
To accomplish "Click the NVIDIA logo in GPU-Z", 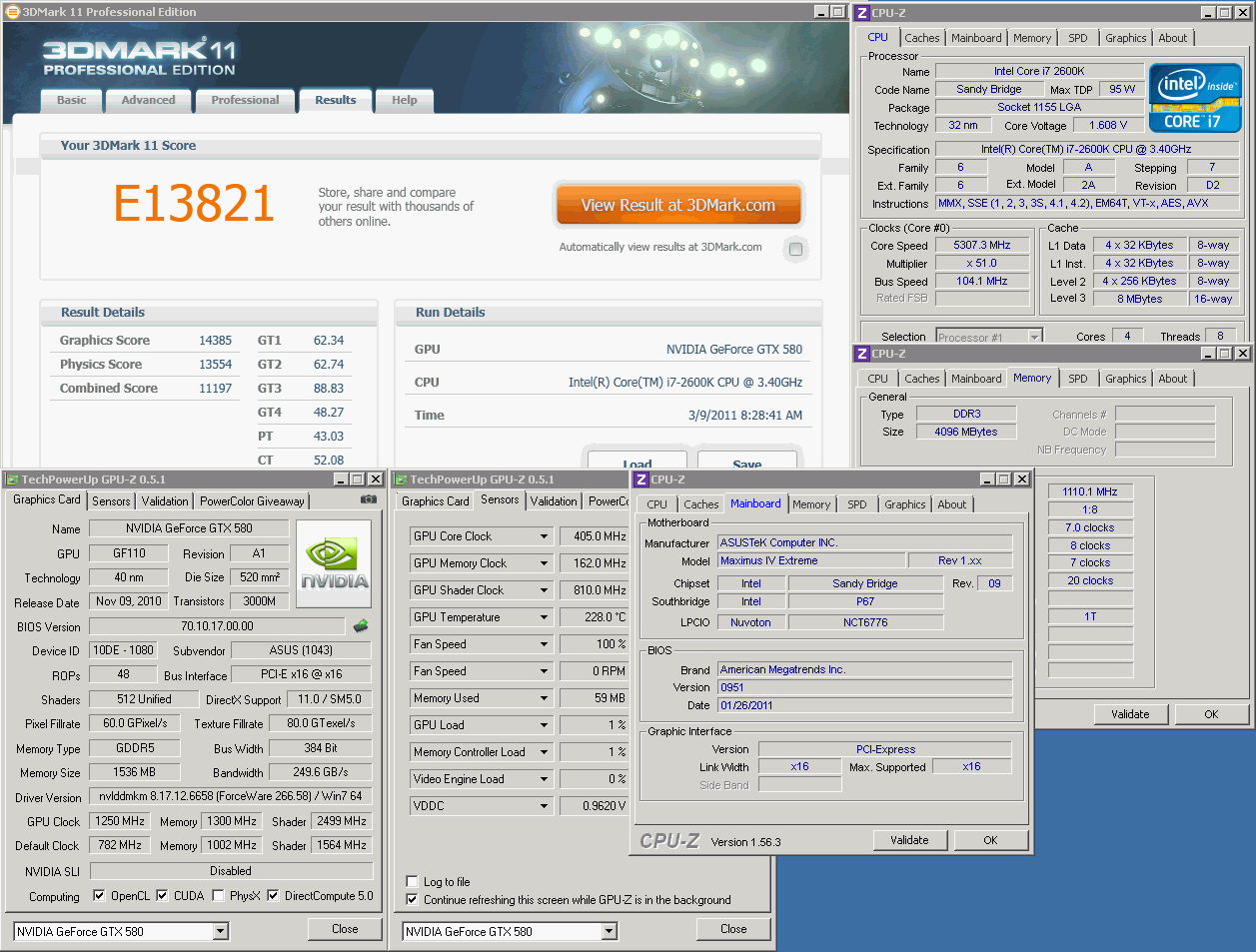I will click(334, 564).
